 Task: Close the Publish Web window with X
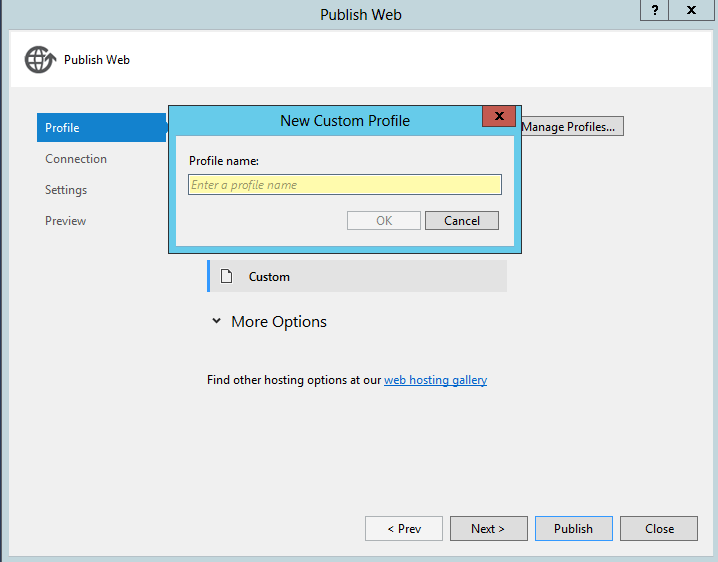(x=692, y=11)
